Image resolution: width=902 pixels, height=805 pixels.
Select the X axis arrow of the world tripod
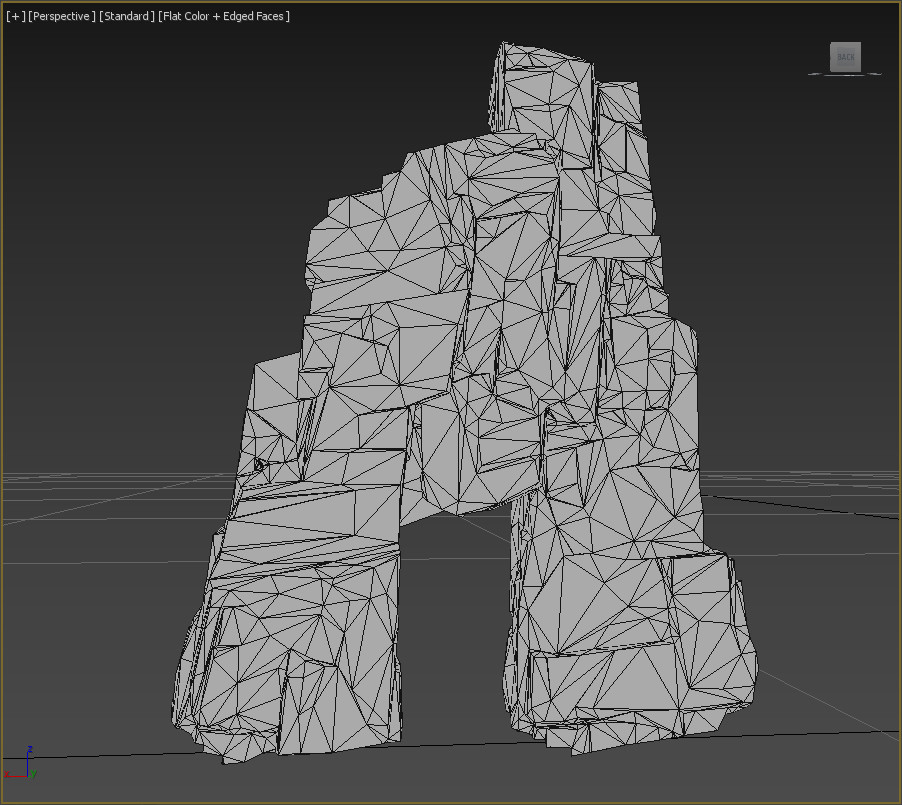click(18, 775)
